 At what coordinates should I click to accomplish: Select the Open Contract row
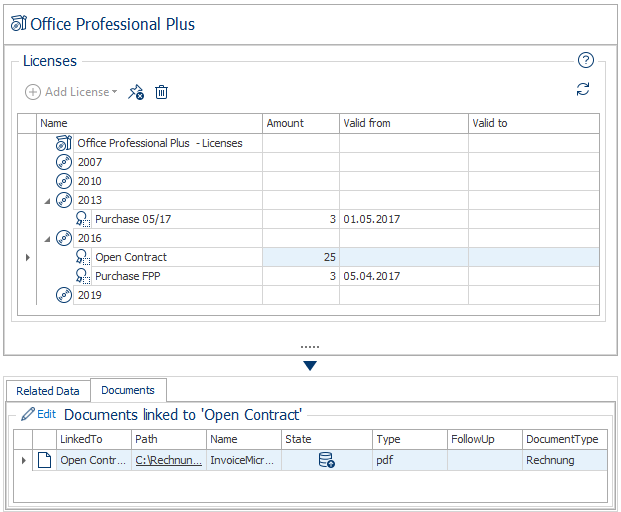(318, 257)
